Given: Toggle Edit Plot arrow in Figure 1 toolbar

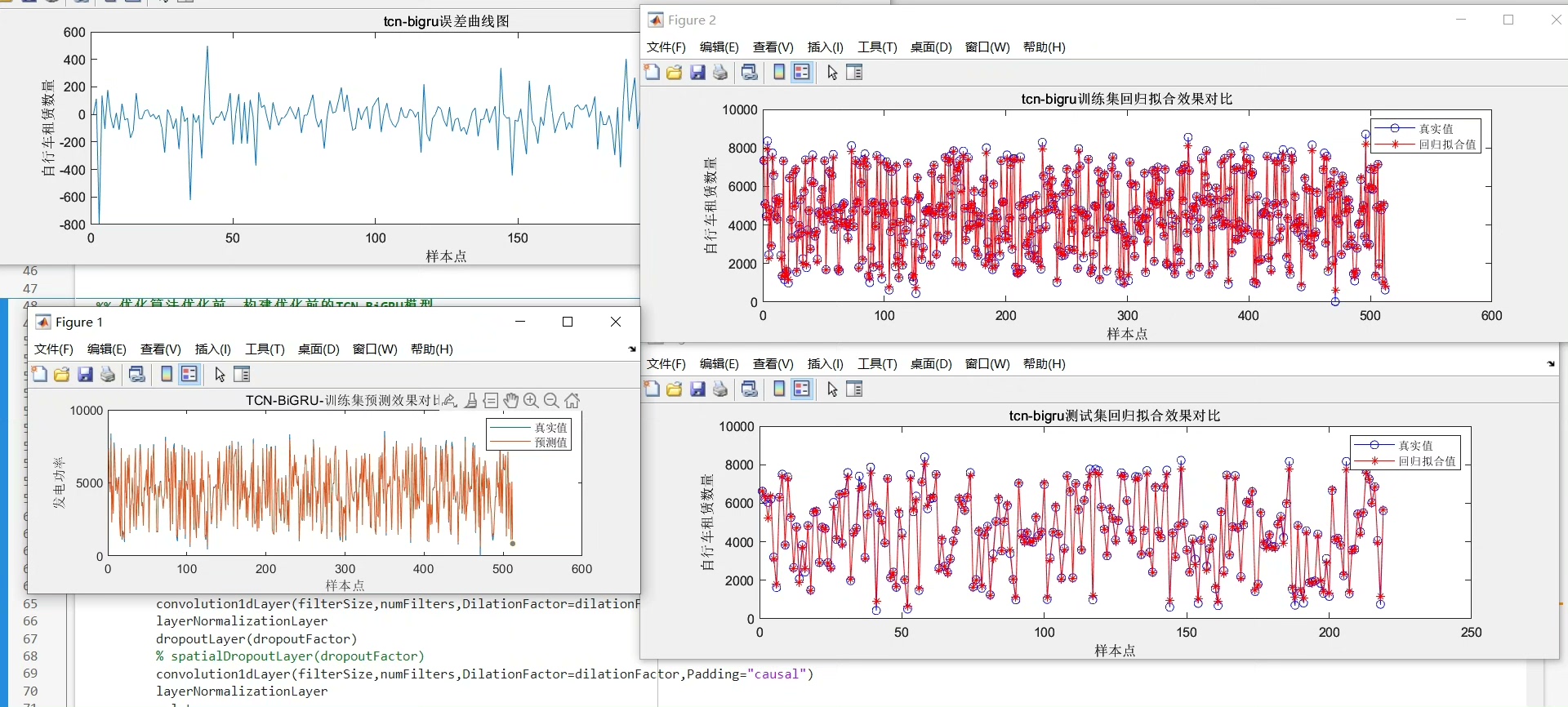Looking at the screenshot, I should pos(220,374).
